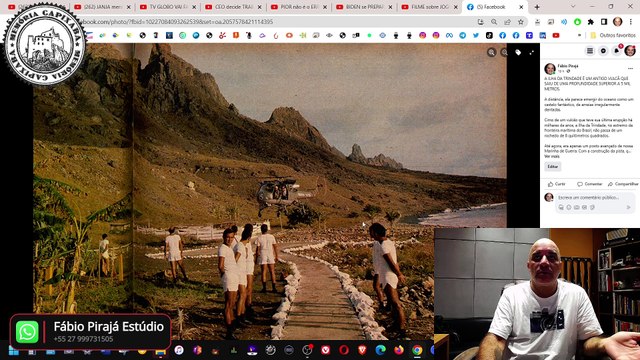Open the YouTube bookmark in bookmarks bar
This screenshot has width=640, height=360.
tap(556, 36)
